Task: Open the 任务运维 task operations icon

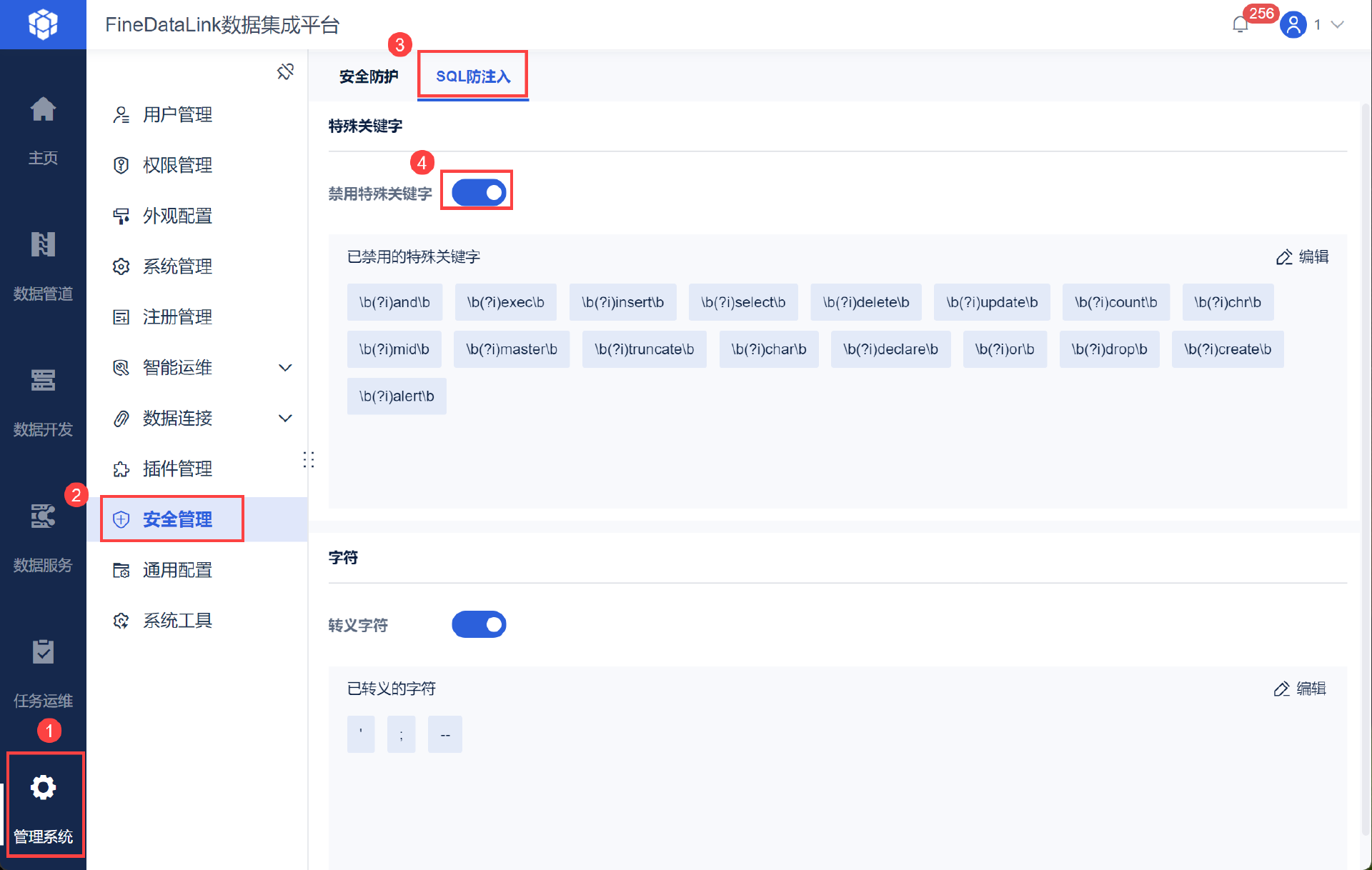Action: pos(43,651)
